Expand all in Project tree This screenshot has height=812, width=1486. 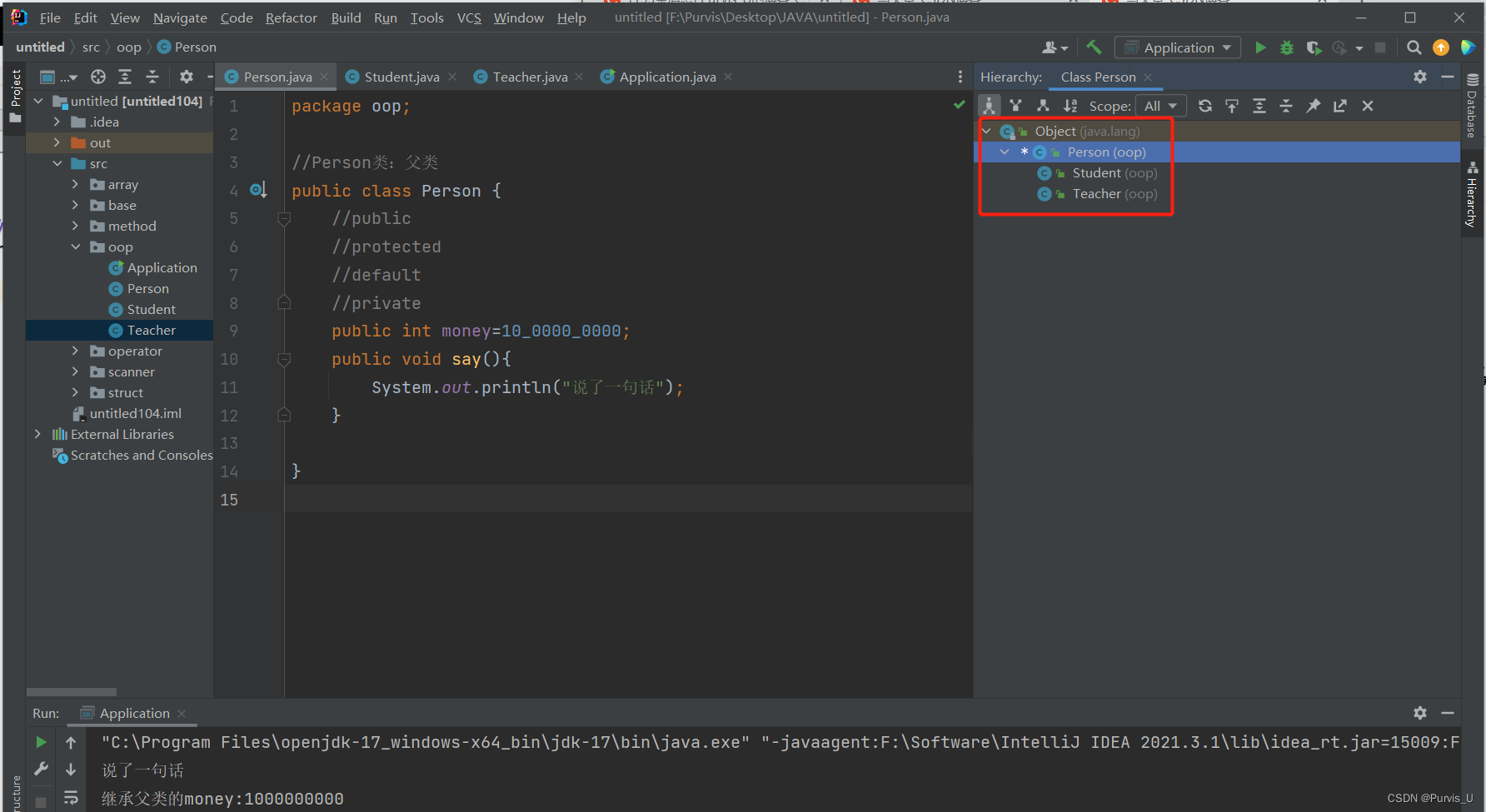click(x=125, y=77)
